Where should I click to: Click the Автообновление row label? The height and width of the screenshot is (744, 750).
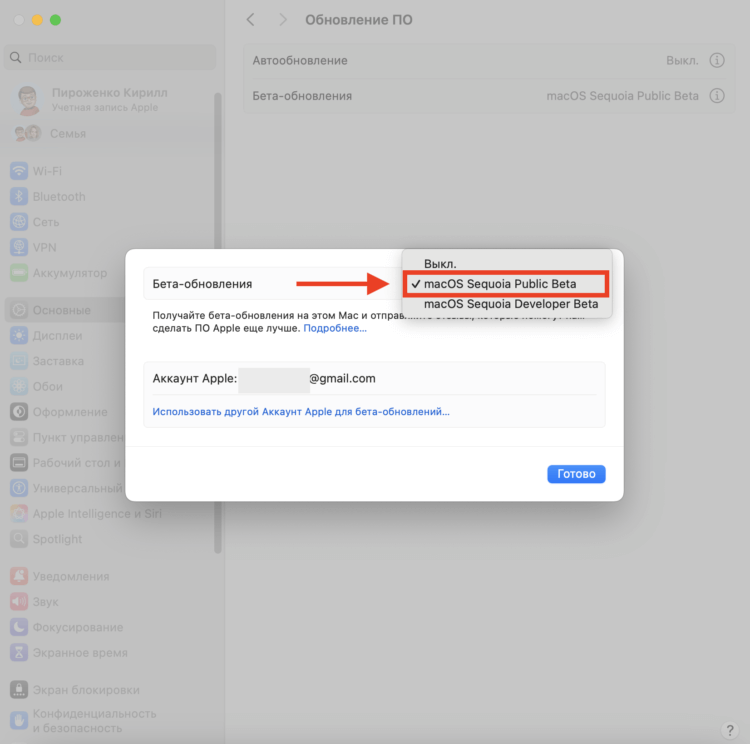click(300, 60)
